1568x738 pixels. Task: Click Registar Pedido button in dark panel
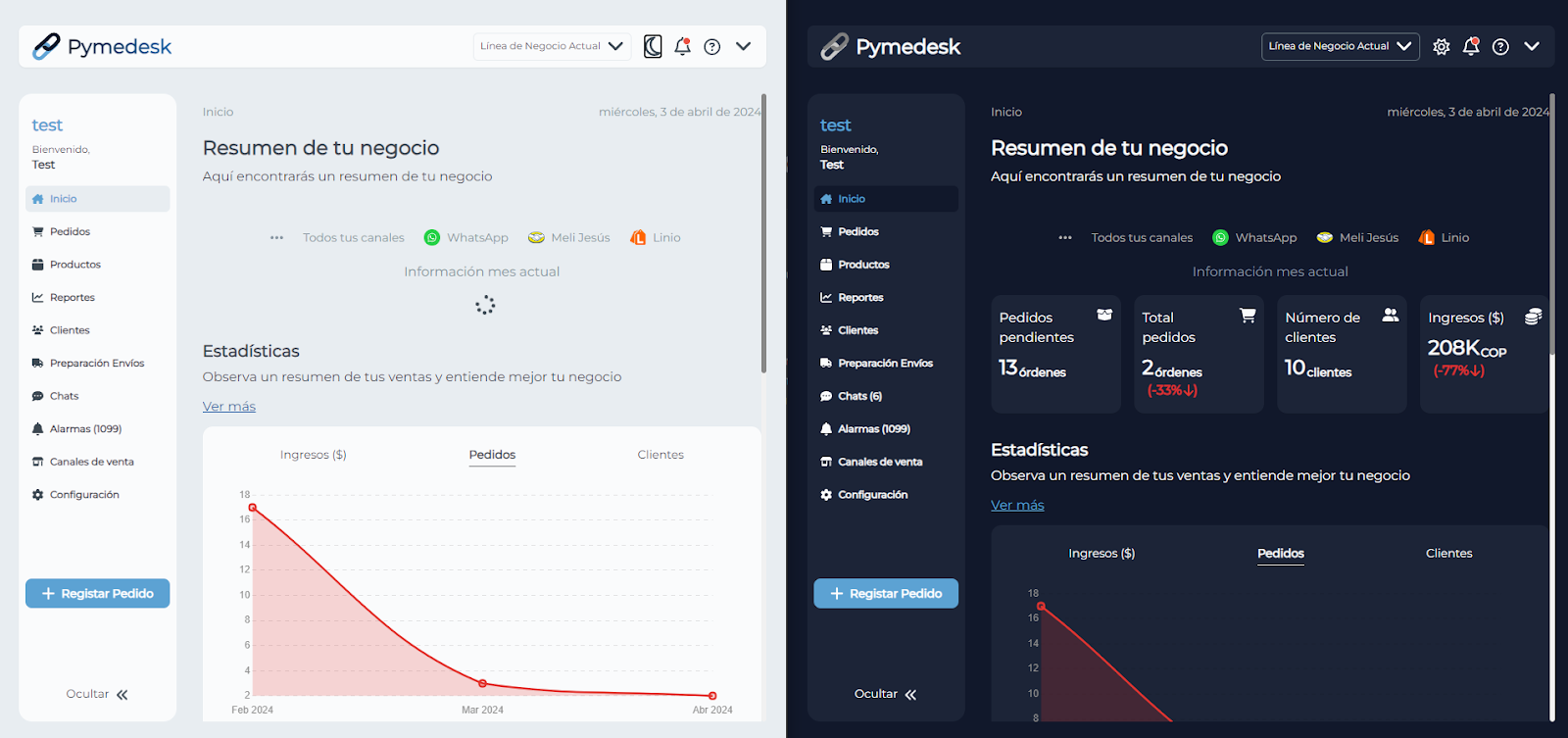point(886,593)
